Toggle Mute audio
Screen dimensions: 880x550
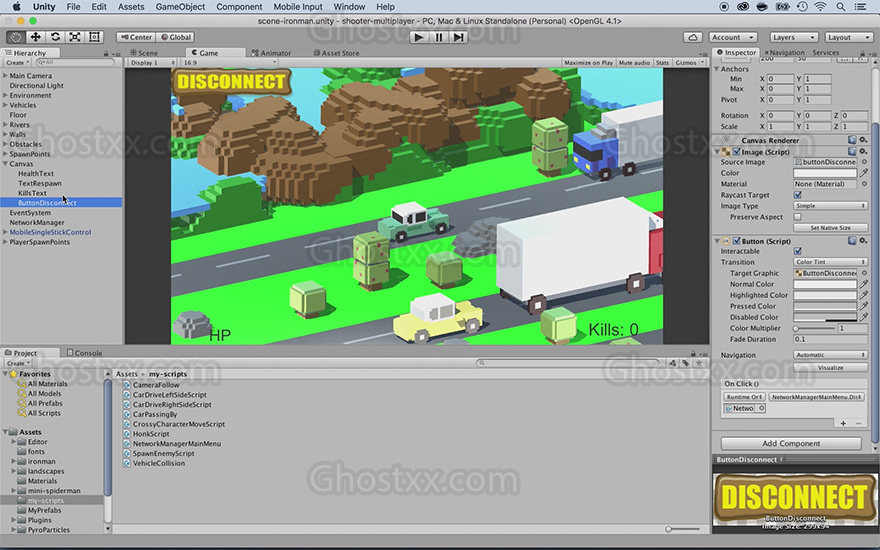click(x=634, y=63)
